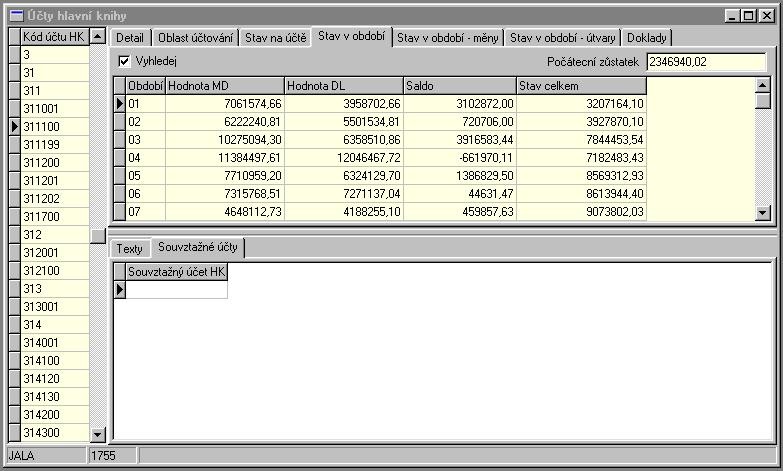Click the Hodnota MD column header
Screen dimensions: 783x471
tap(224, 86)
